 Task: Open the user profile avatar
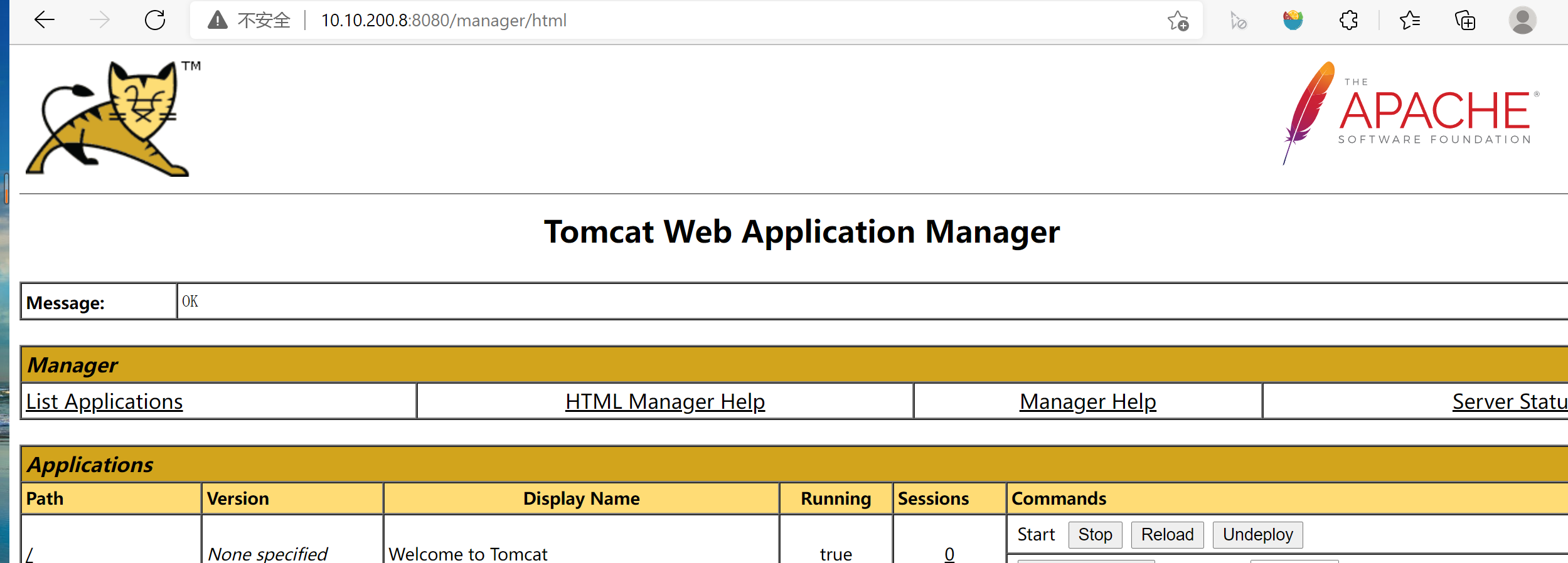[x=1522, y=20]
